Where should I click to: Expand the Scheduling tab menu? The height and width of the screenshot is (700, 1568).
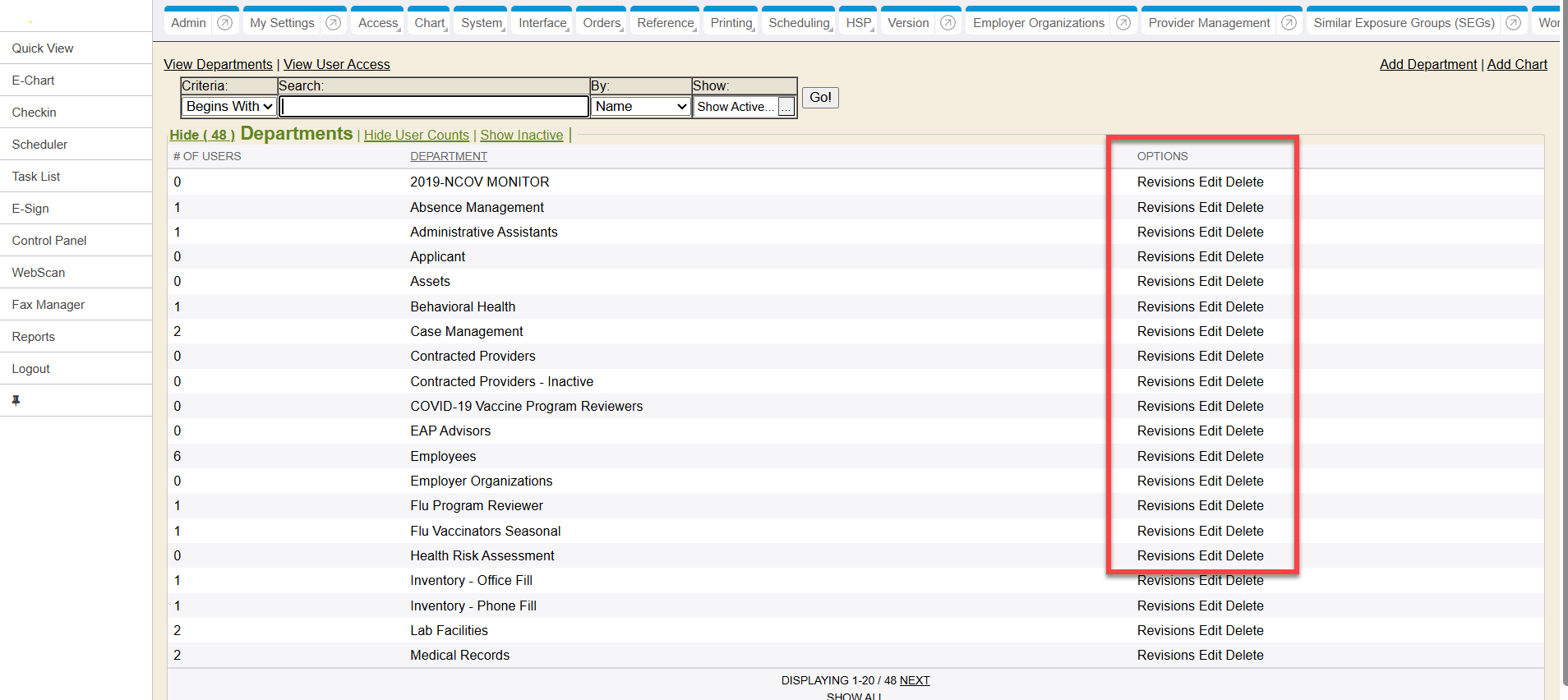(x=800, y=23)
